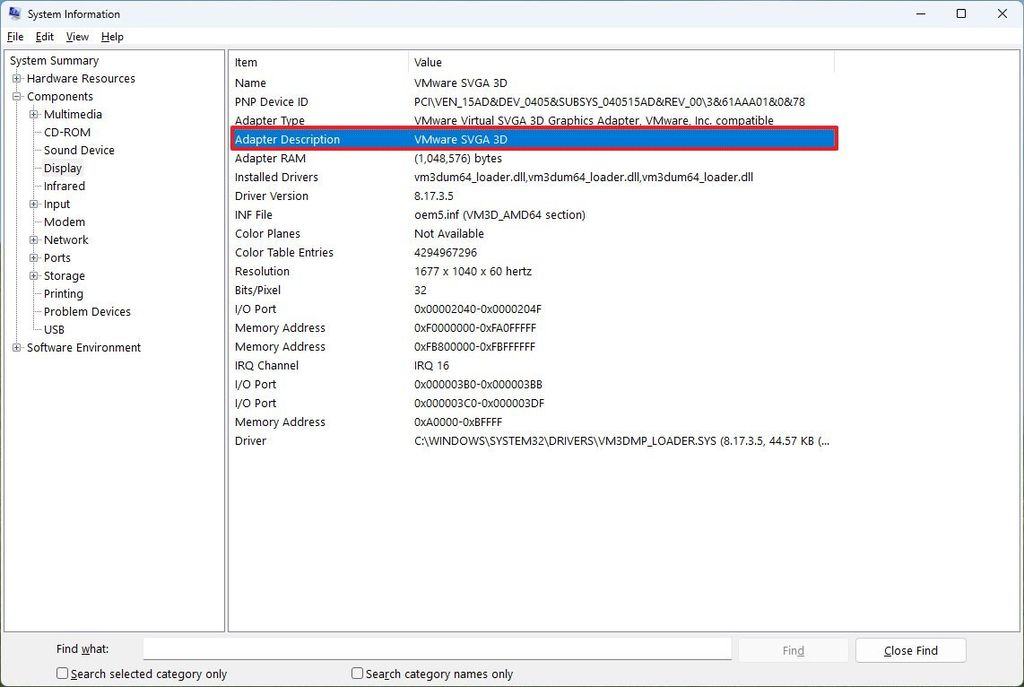Viewport: 1024px width, 687px height.
Task: Maximize the System Information window
Action: [x=961, y=14]
